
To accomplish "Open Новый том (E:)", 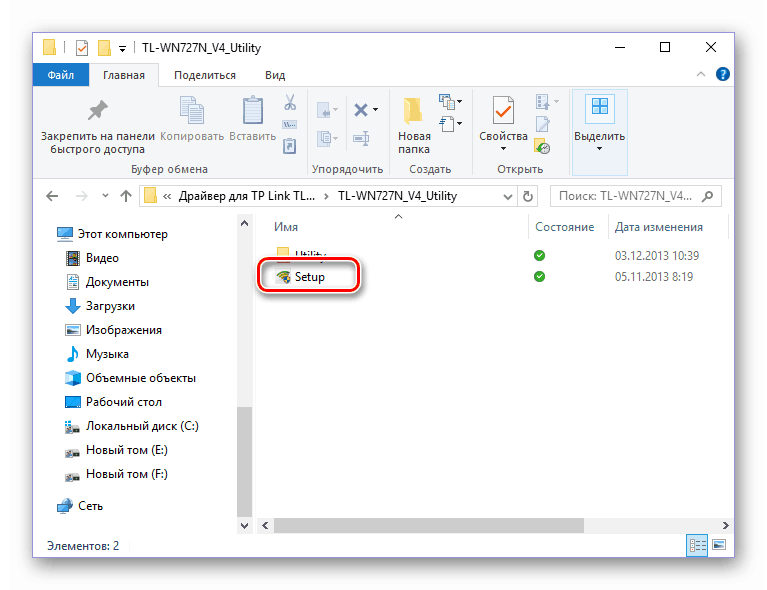I will click(x=116, y=450).
